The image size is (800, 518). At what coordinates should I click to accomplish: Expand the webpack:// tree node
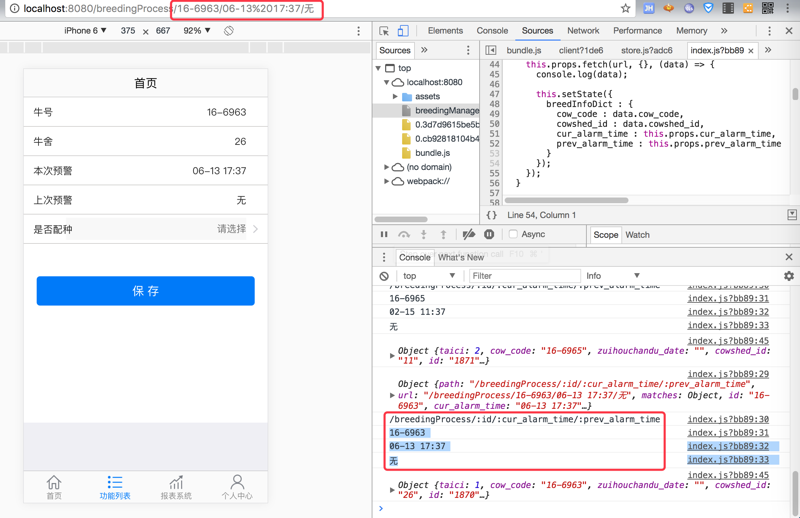coord(386,181)
